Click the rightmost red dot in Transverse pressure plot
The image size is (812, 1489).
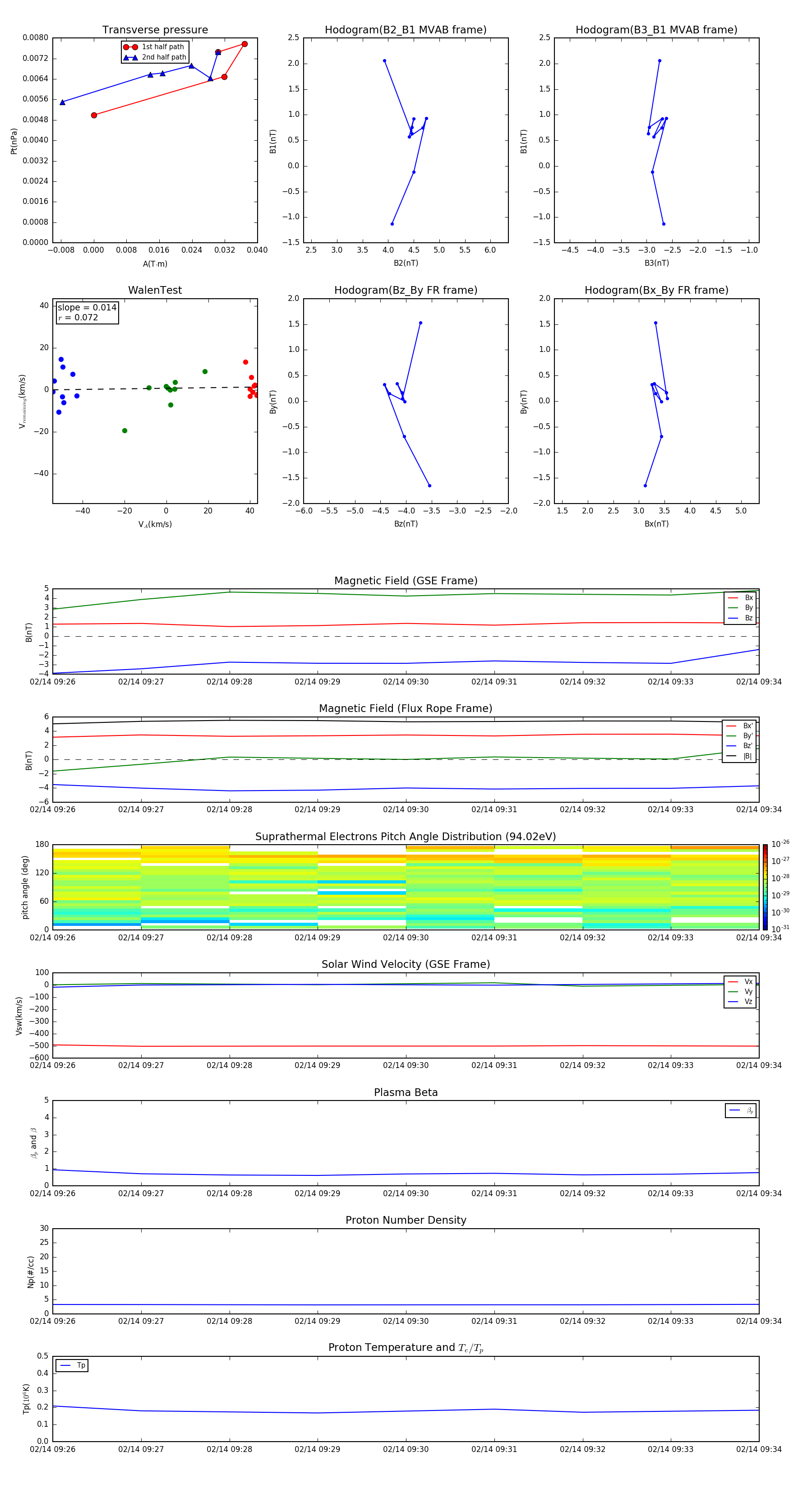point(245,44)
